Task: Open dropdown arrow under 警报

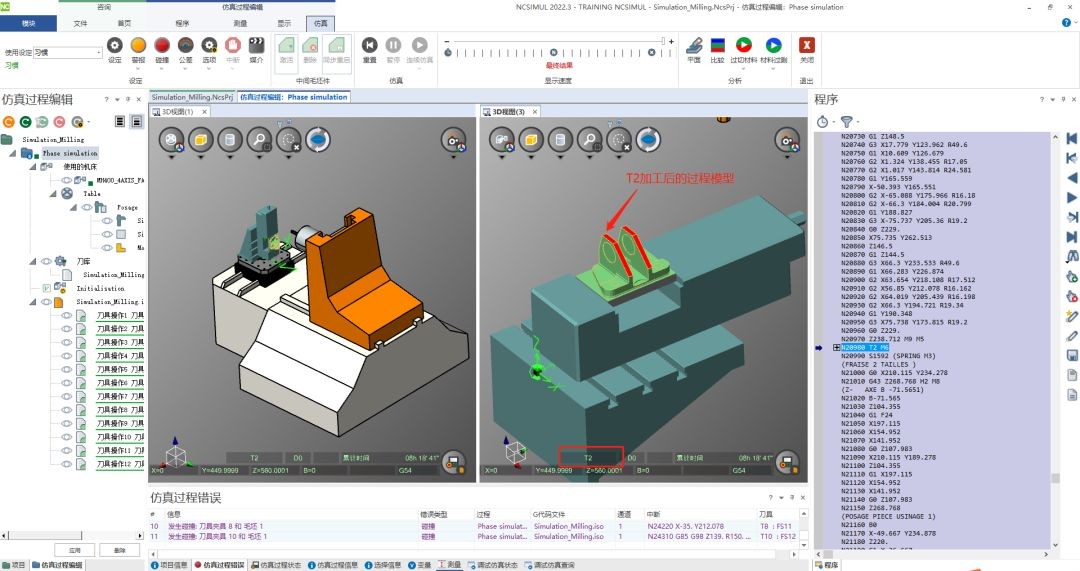Action: point(138,69)
